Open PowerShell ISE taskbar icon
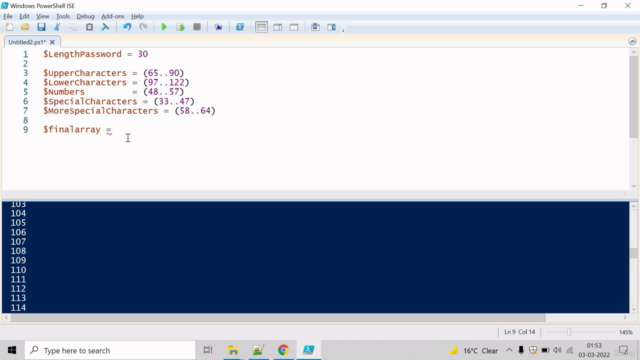Screen dimensions: 640x360 (x=309, y=350)
